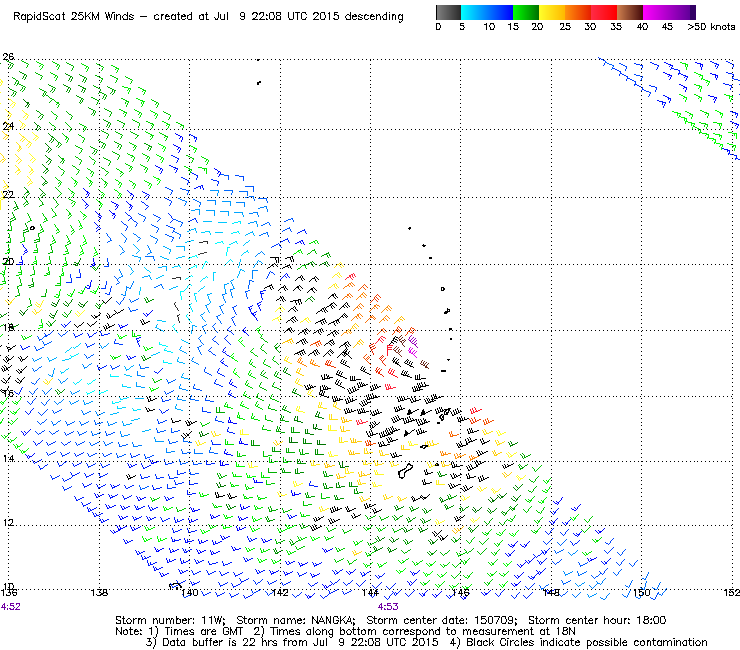Viewport: 740px width, 650px height.
Task: Click the cyan 5-10 knots legend swatch
Action: [474, 12]
